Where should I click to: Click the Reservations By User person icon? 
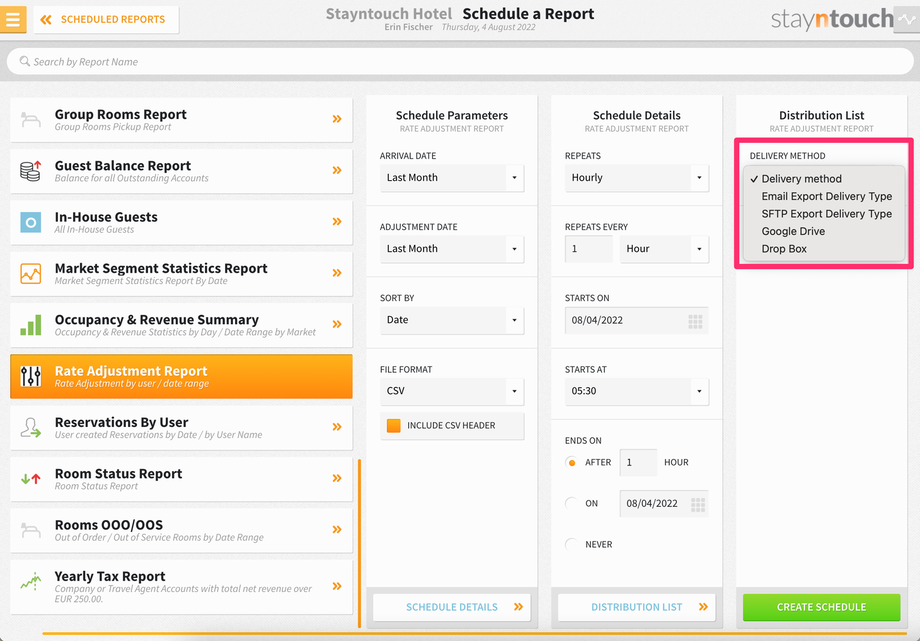point(31,427)
